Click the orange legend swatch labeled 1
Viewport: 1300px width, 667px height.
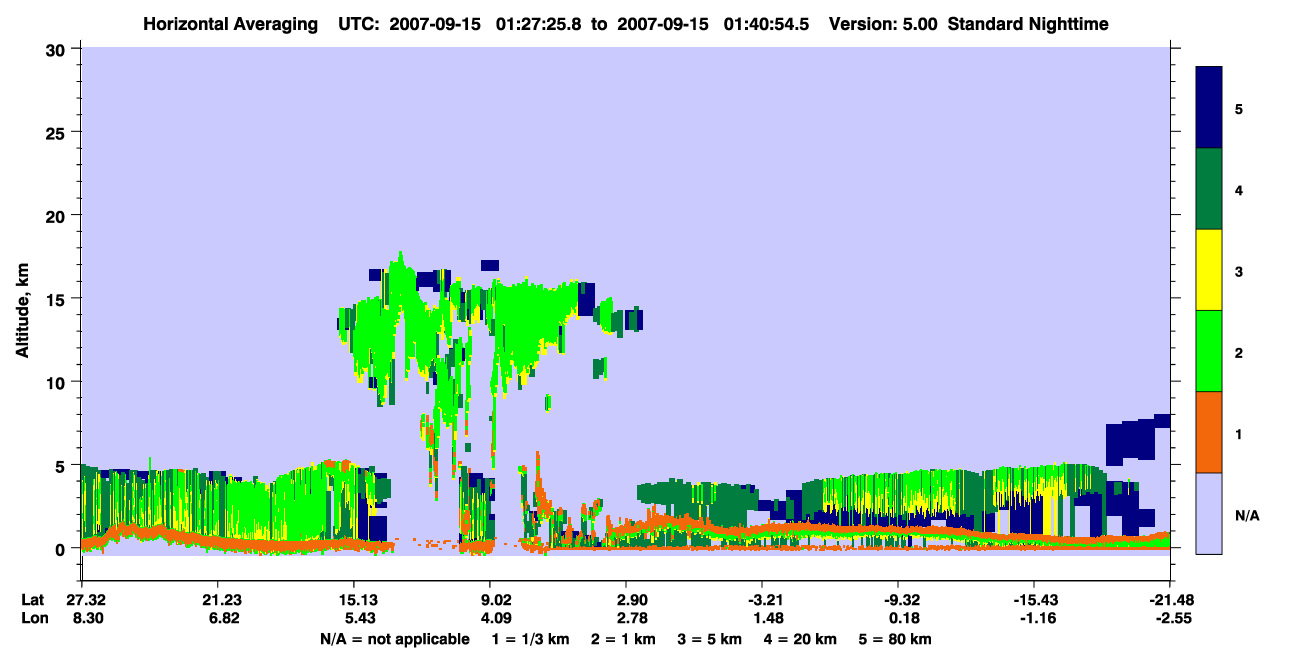coord(1209,432)
